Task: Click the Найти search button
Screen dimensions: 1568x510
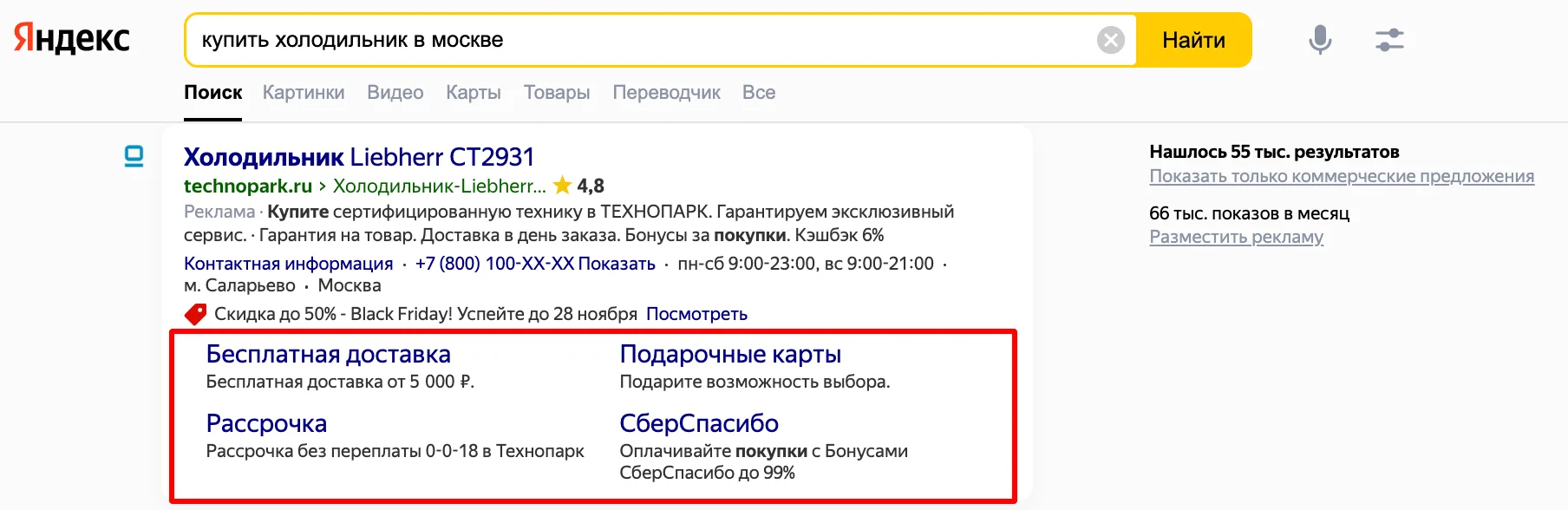Action: [x=1193, y=40]
